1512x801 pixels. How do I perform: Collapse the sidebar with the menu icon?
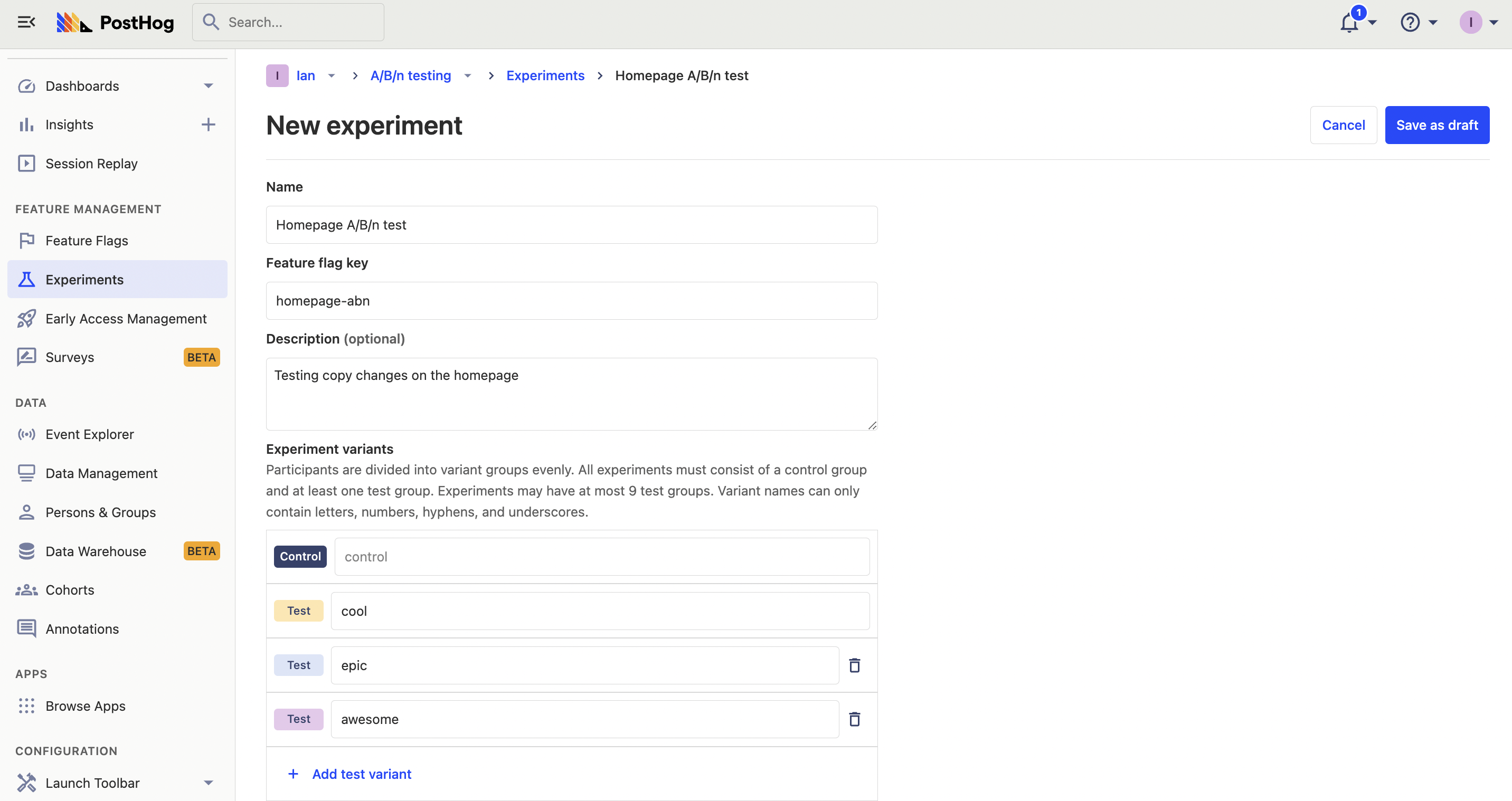26,22
